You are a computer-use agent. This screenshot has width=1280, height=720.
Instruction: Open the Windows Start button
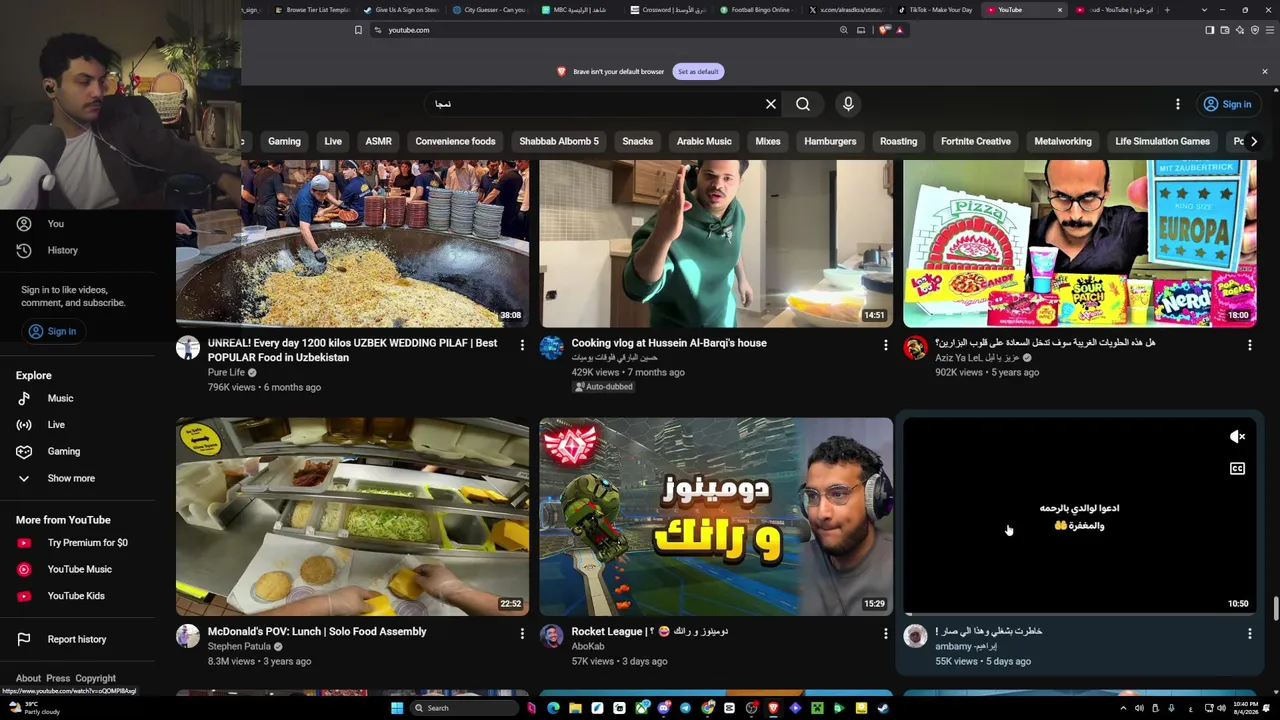tap(397, 708)
